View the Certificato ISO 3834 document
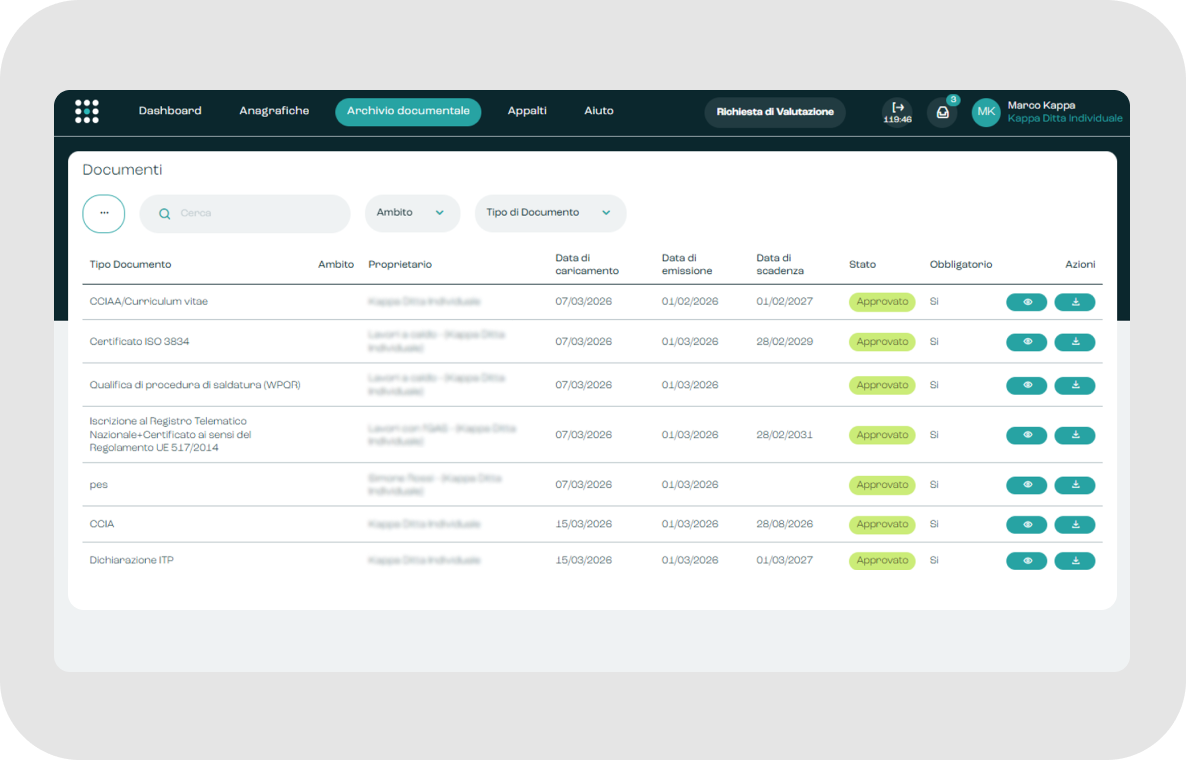 coord(1026,342)
